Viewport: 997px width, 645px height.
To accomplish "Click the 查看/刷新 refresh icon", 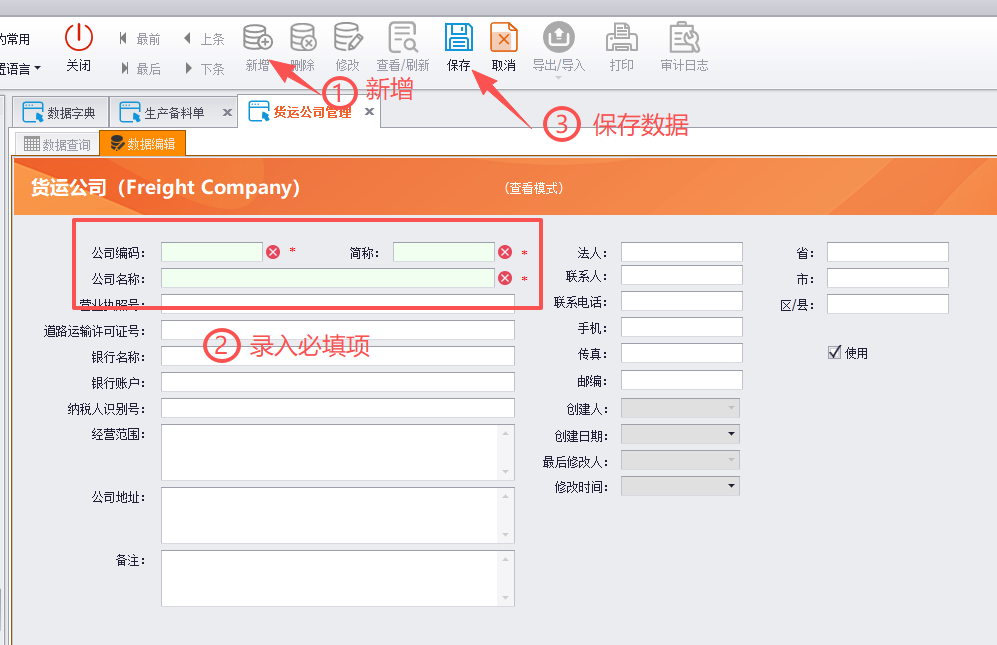I will (x=403, y=38).
